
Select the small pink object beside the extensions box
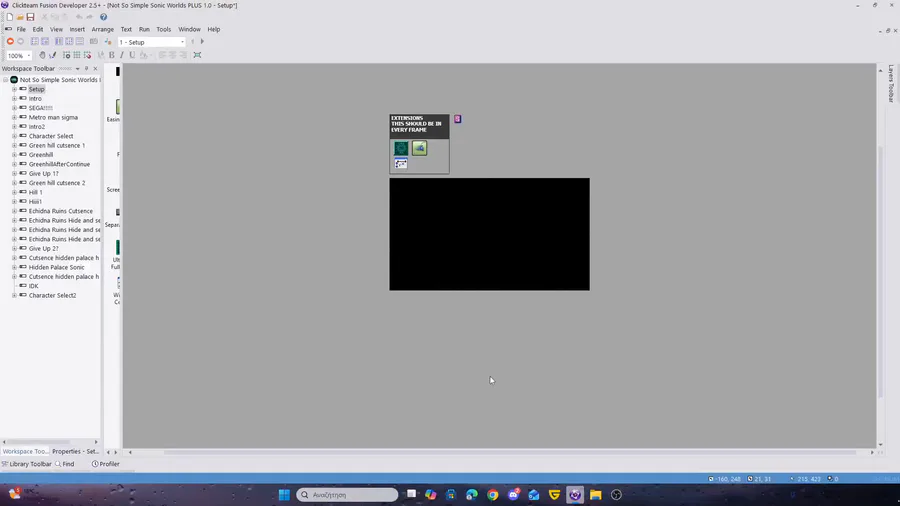[x=457, y=119]
